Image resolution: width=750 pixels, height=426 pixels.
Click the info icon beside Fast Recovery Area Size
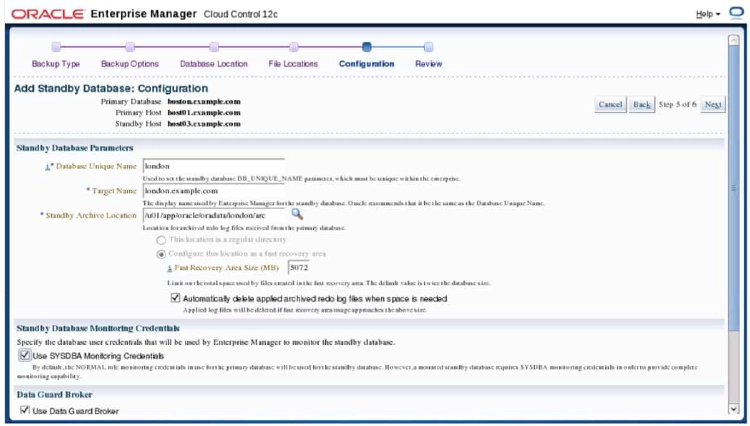(x=169, y=269)
